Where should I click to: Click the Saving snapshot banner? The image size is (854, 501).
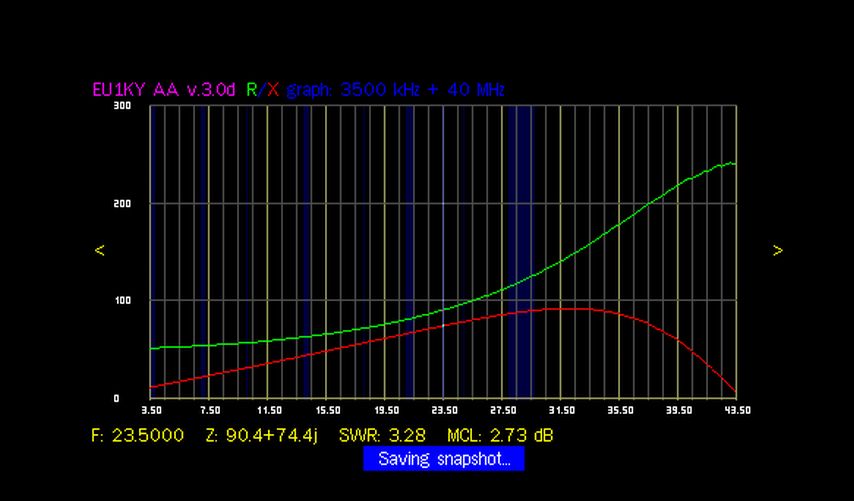[443, 459]
